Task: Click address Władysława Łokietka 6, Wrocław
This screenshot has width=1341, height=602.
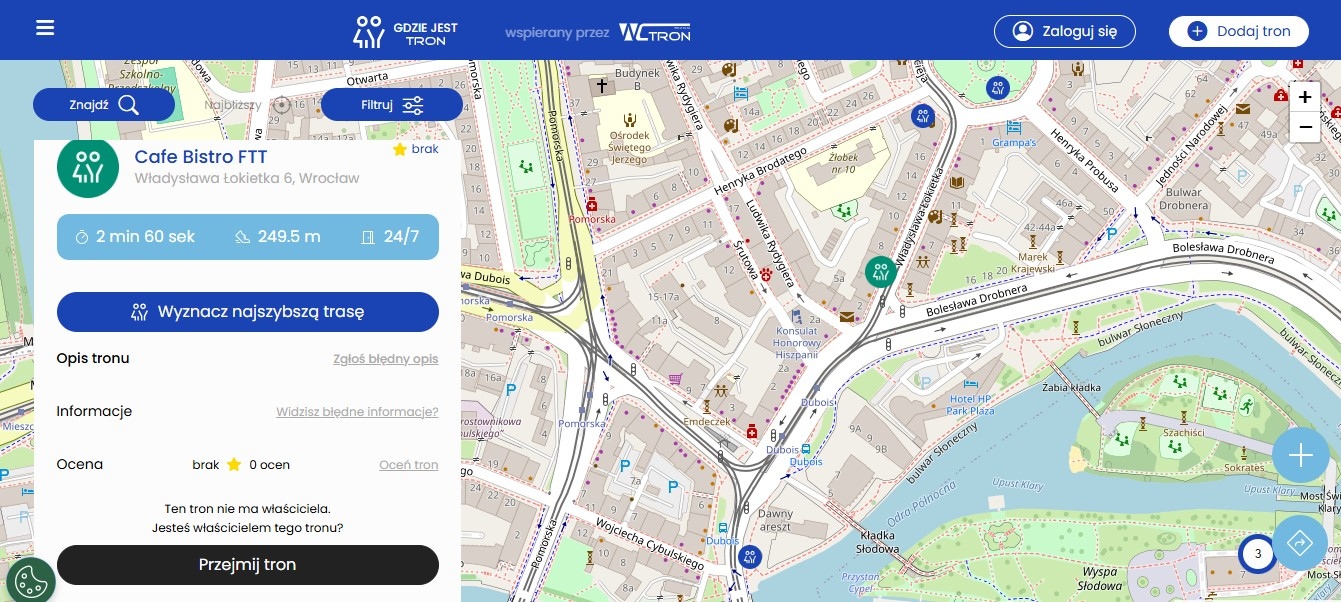Action: (x=247, y=179)
